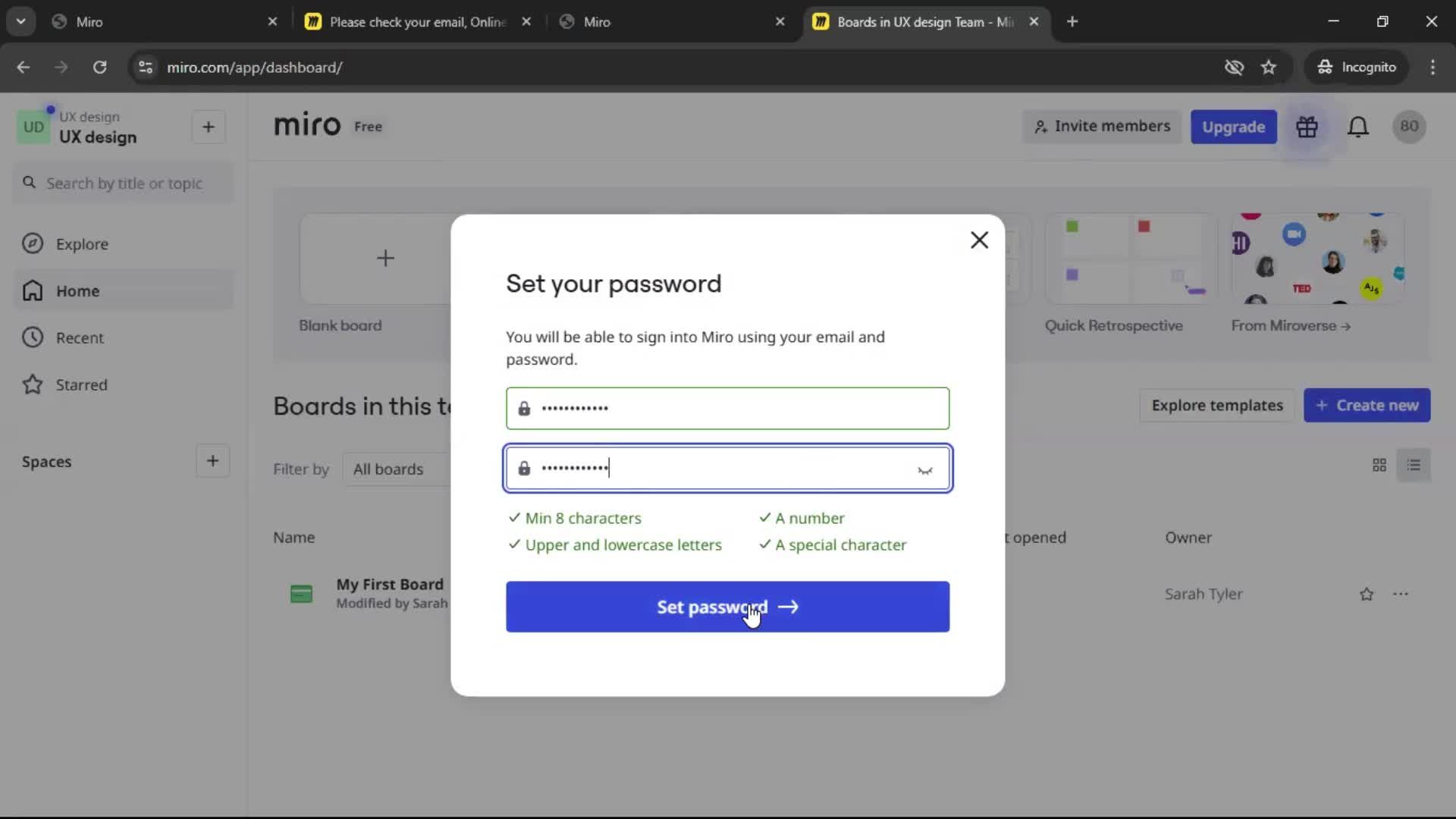The image size is (1456, 819).
Task: Open more options for My First Board
Action: pyautogui.click(x=1400, y=595)
